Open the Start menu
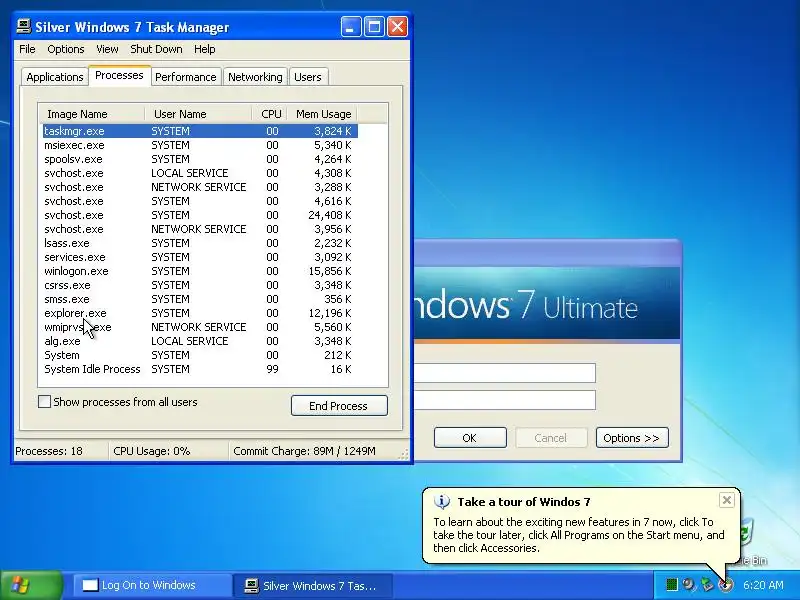Screen dimensions: 800x600 click(x=31, y=585)
